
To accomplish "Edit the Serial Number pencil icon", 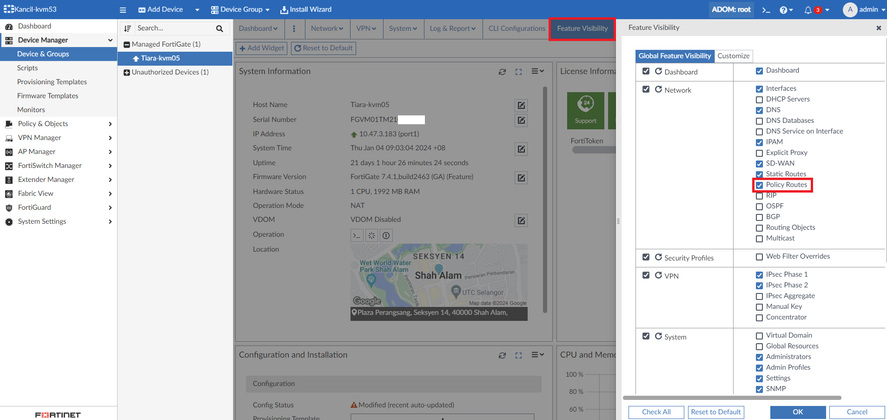I will coord(521,119).
